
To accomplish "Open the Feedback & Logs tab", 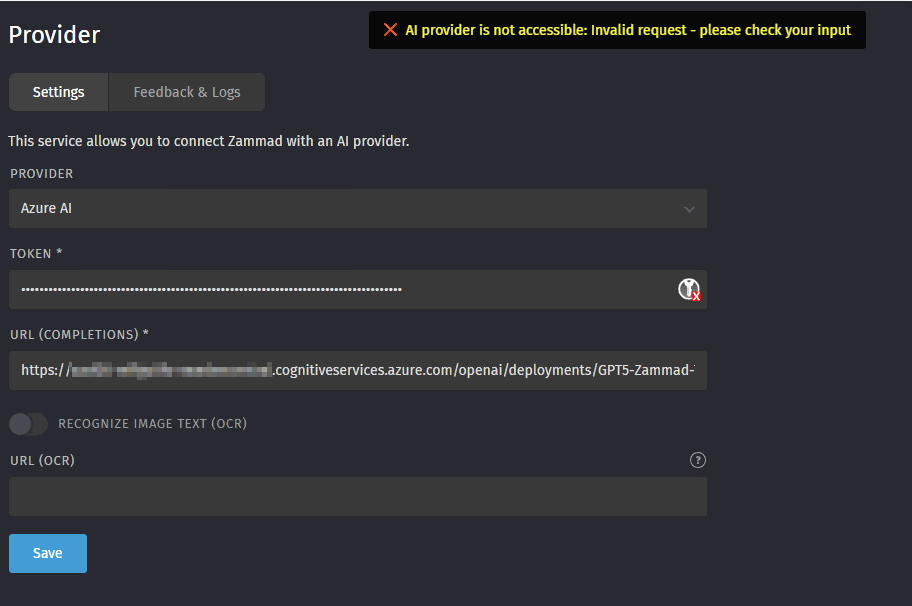I will click(x=187, y=92).
